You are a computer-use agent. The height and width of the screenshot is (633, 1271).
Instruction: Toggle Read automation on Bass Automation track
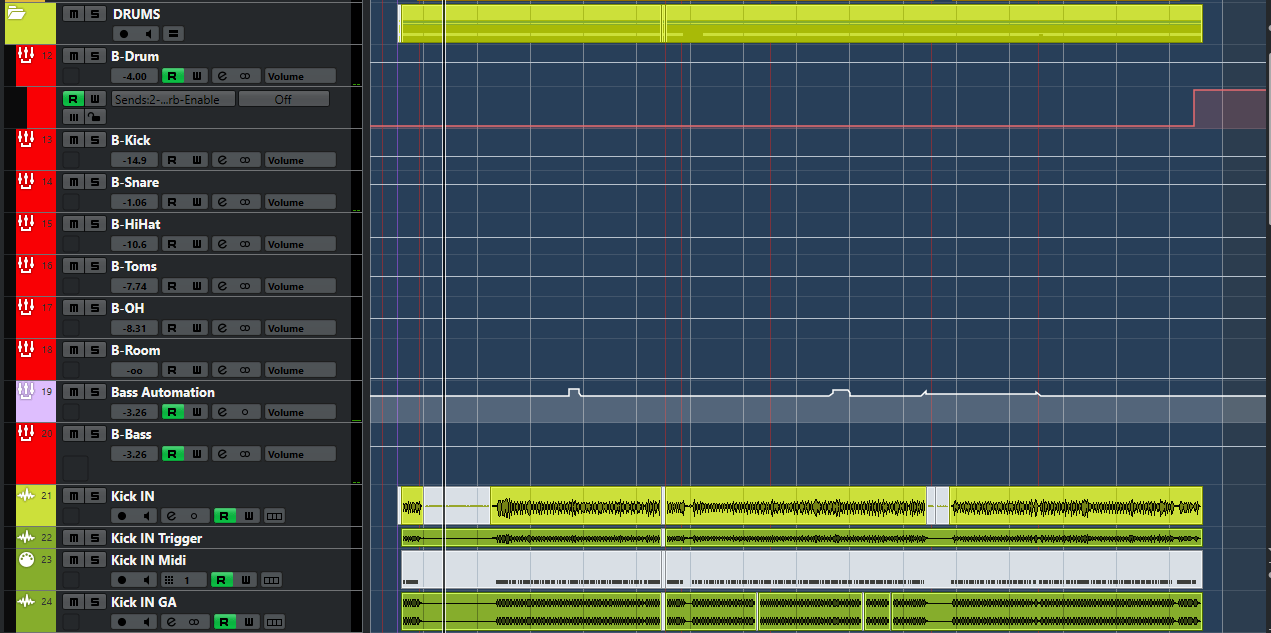[x=173, y=412]
